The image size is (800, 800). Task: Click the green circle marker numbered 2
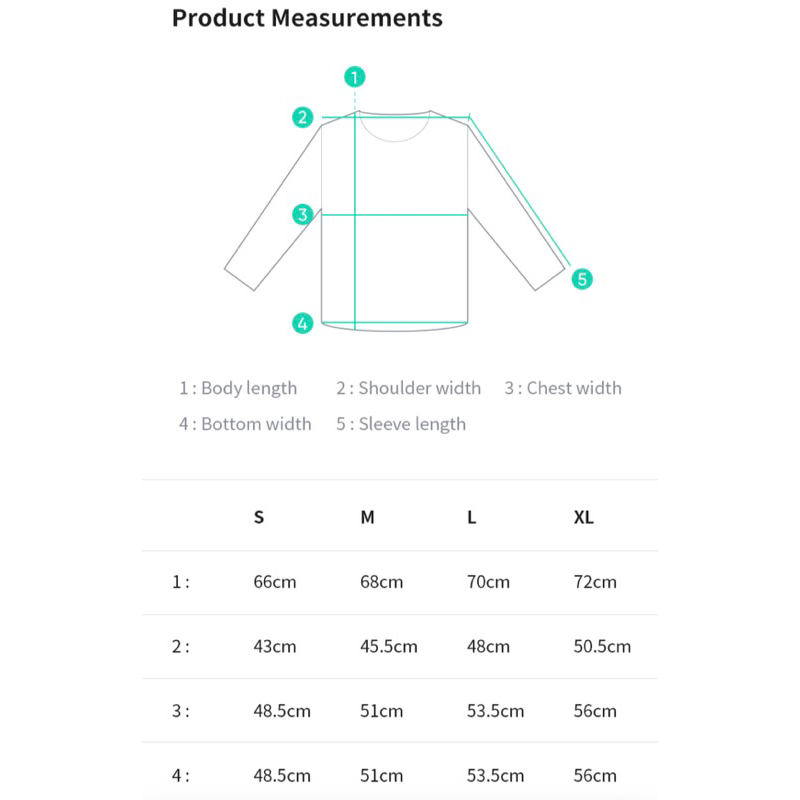click(303, 117)
